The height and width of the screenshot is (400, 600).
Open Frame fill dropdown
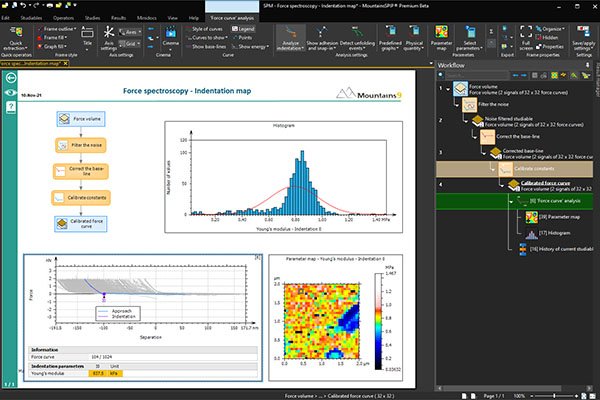[x=53, y=38]
